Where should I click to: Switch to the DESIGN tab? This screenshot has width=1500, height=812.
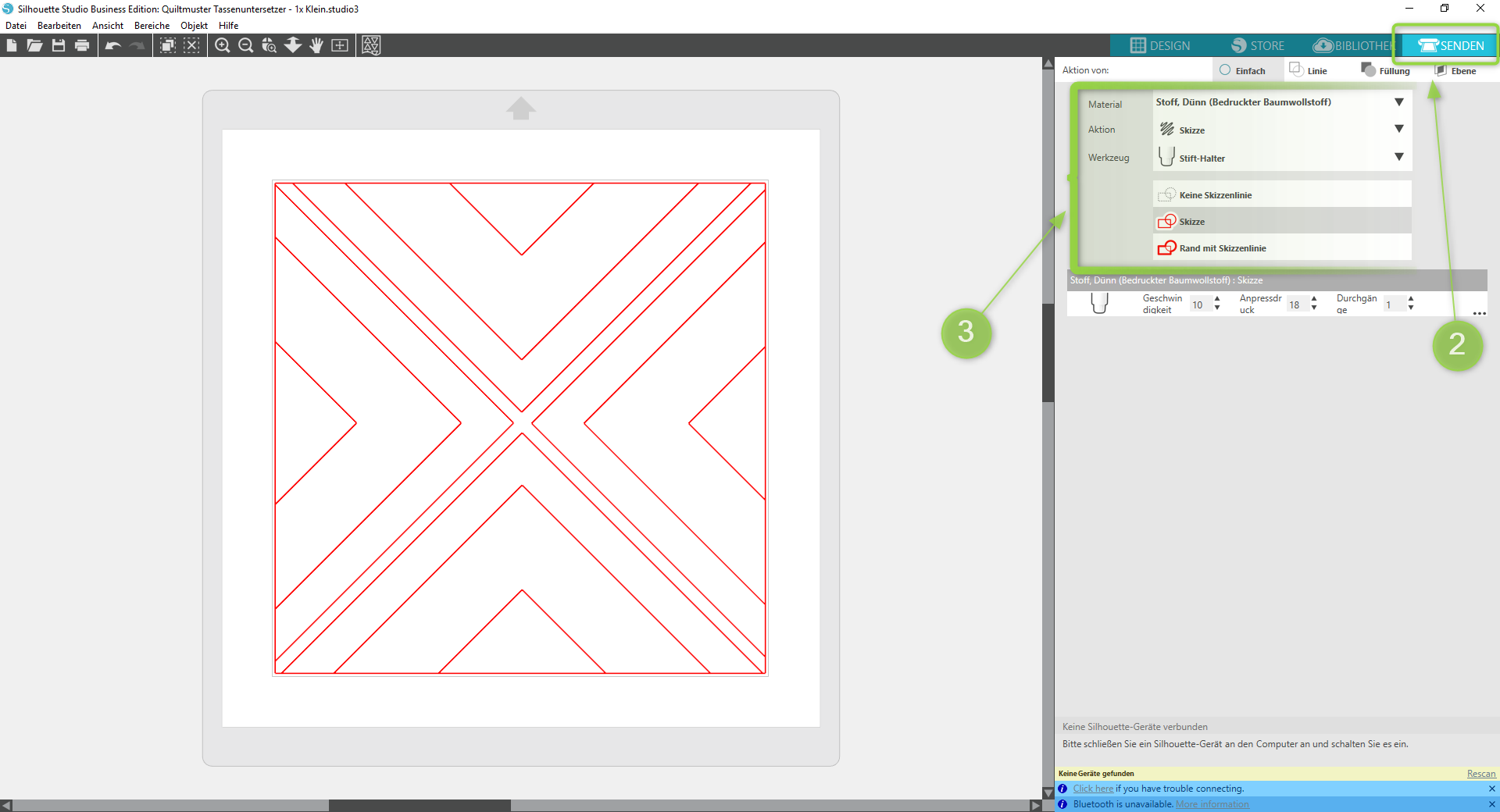pos(1160,45)
